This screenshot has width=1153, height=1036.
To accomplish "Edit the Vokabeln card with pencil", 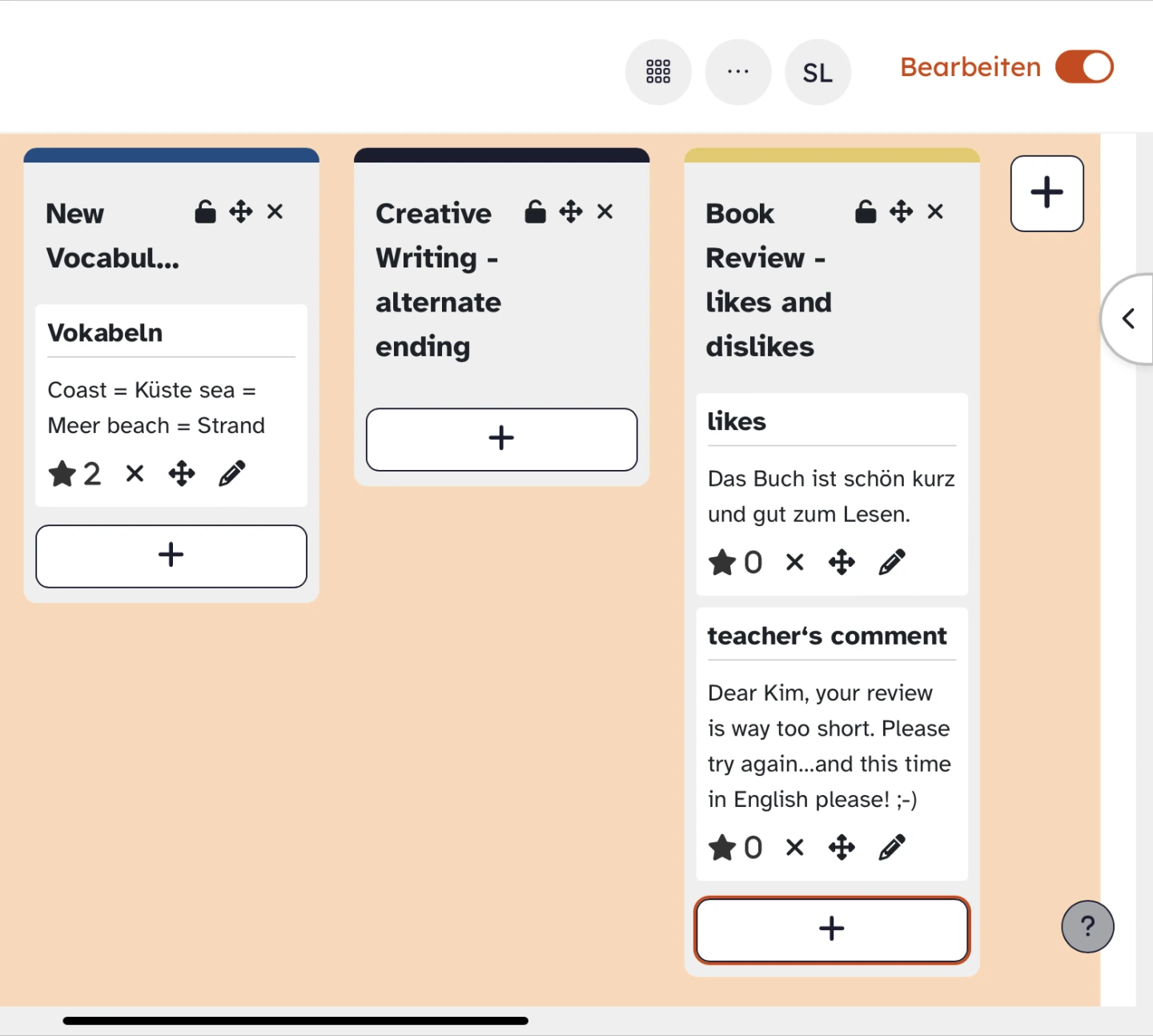I will (x=232, y=474).
